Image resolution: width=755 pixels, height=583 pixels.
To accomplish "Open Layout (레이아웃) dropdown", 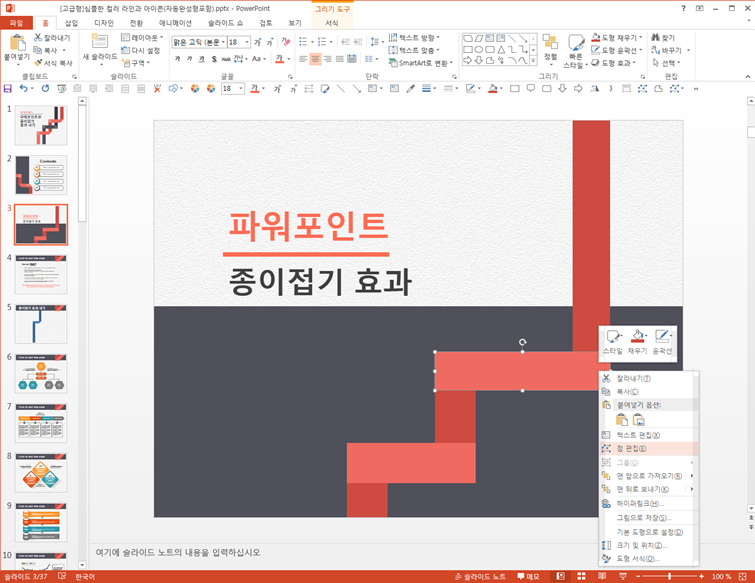I will [142, 38].
